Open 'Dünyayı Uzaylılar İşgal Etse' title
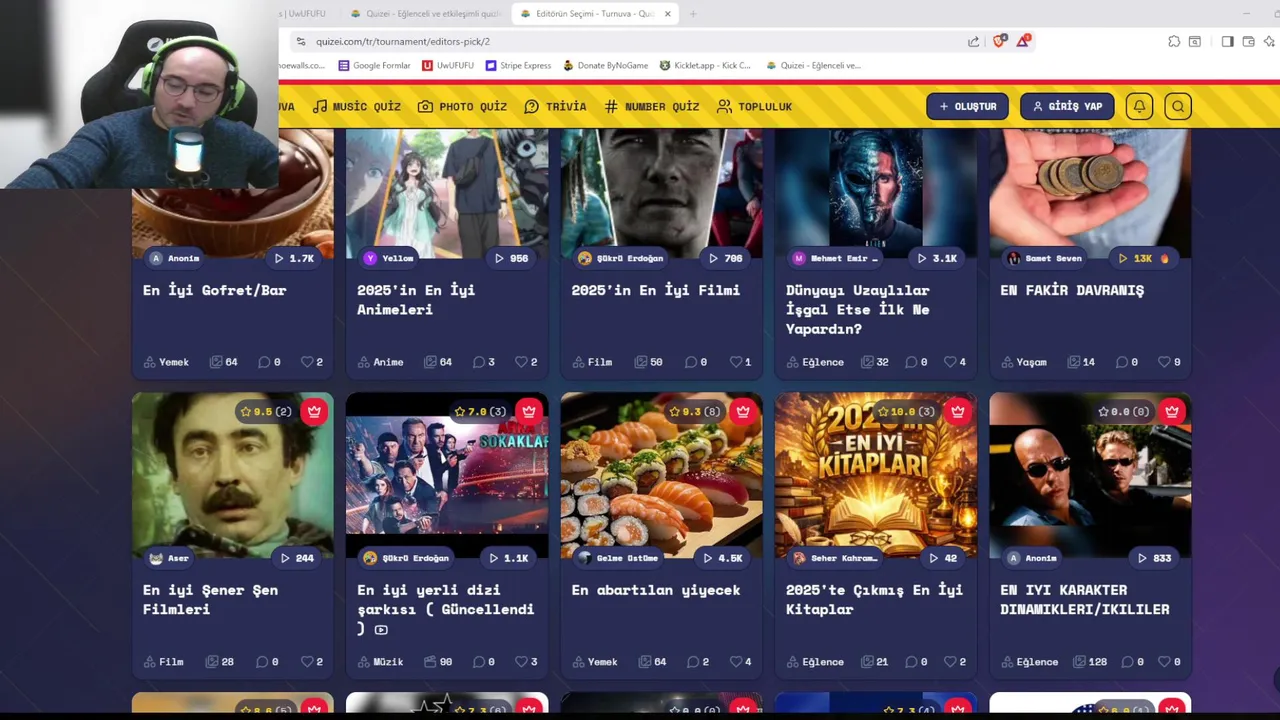This screenshot has width=1280, height=720. point(858,309)
